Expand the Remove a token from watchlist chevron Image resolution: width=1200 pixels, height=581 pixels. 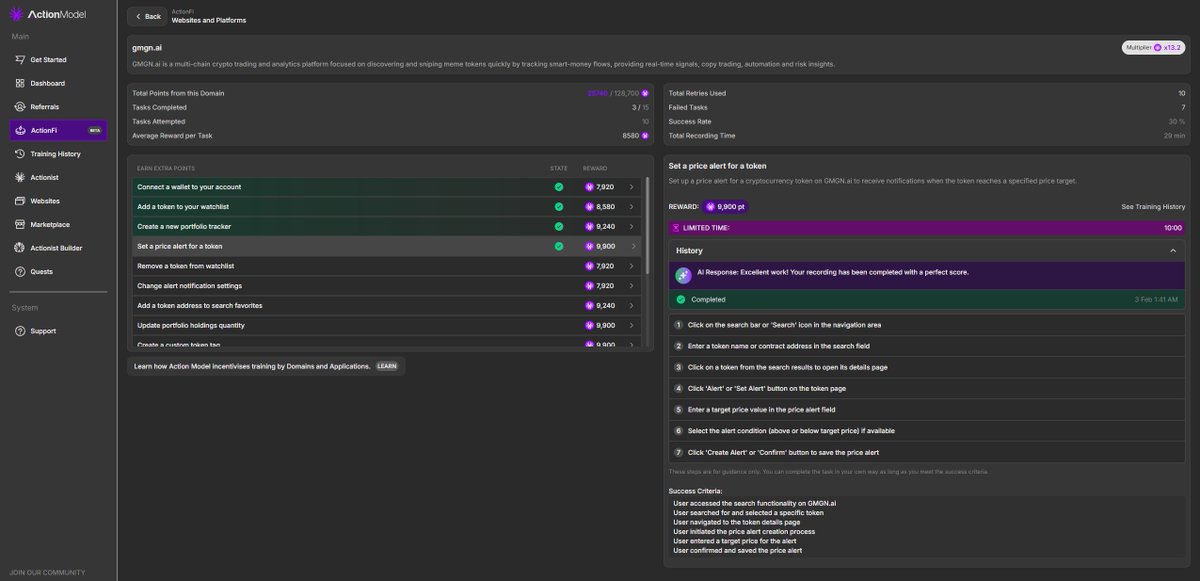pyautogui.click(x=631, y=266)
